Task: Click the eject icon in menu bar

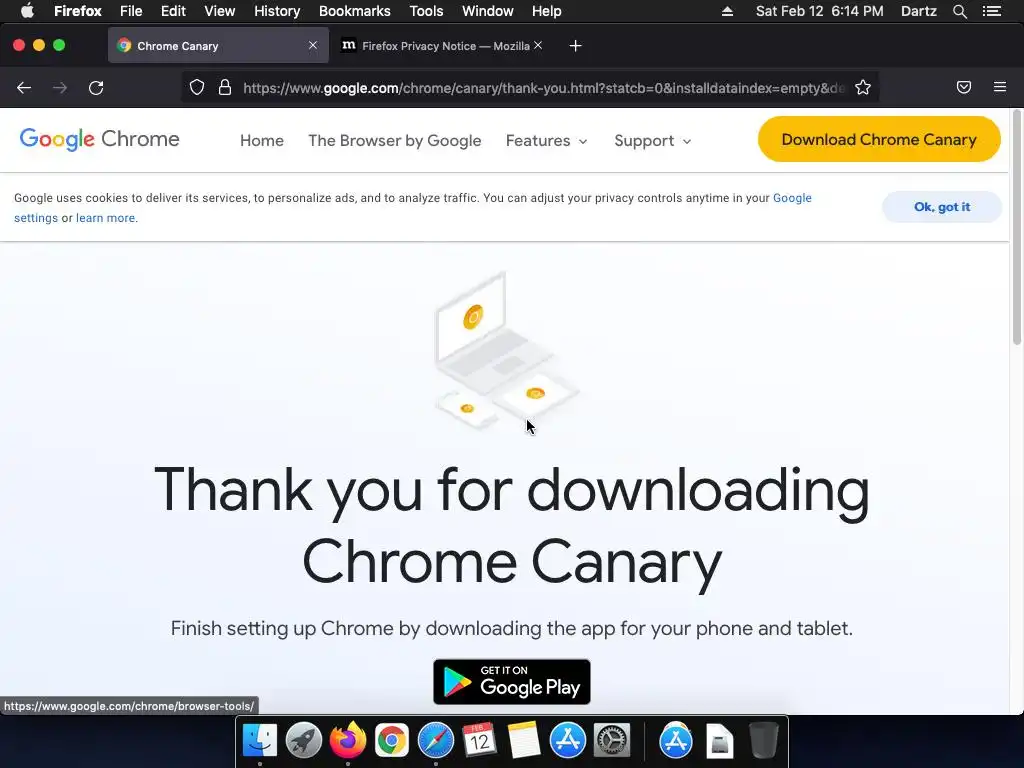Action: tap(727, 11)
